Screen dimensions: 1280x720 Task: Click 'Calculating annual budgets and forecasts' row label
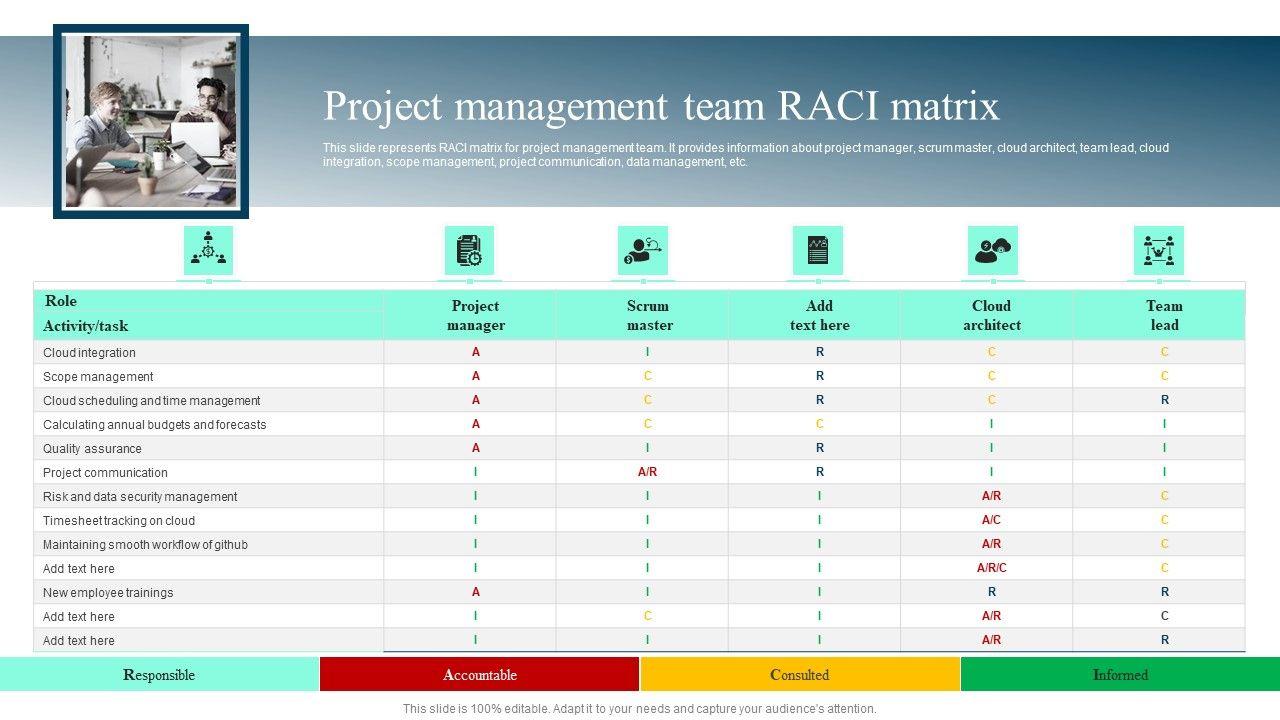pos(155,425)
